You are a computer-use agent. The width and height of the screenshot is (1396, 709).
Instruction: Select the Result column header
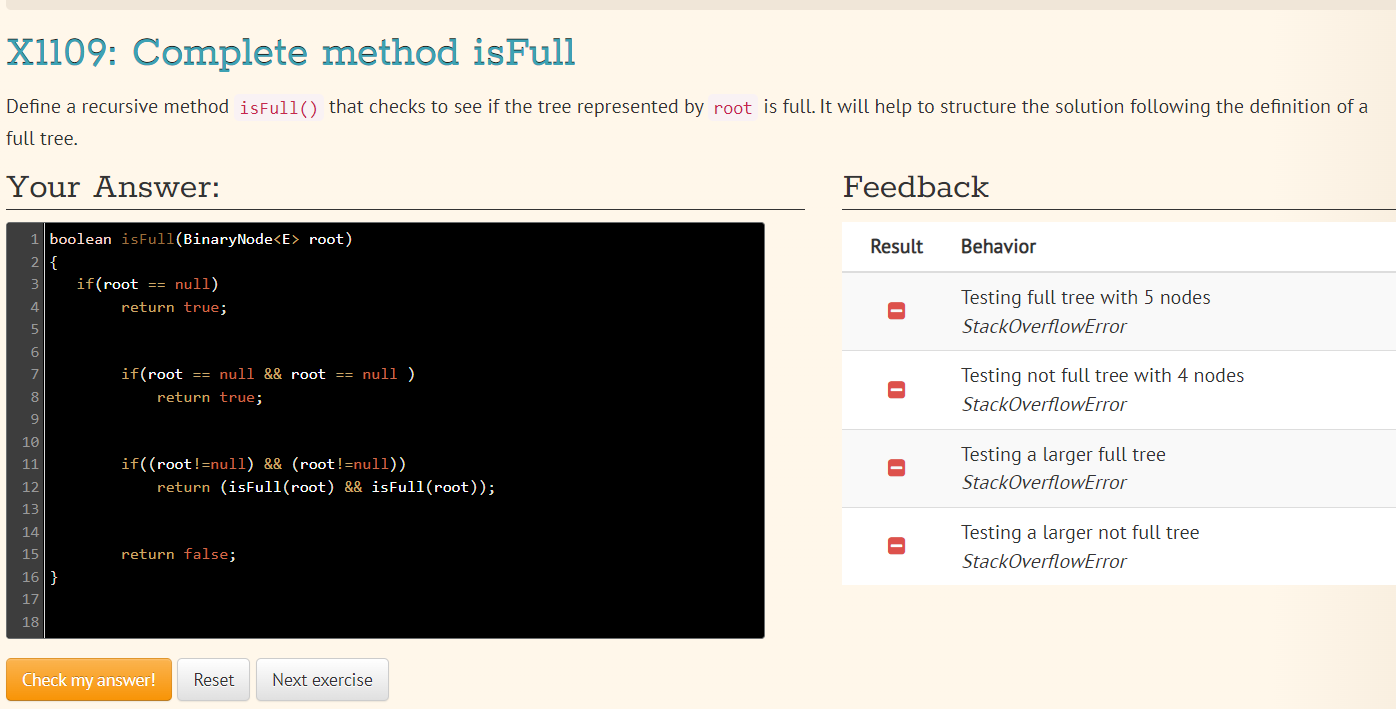pyautogui.click(x=896, y=246)
